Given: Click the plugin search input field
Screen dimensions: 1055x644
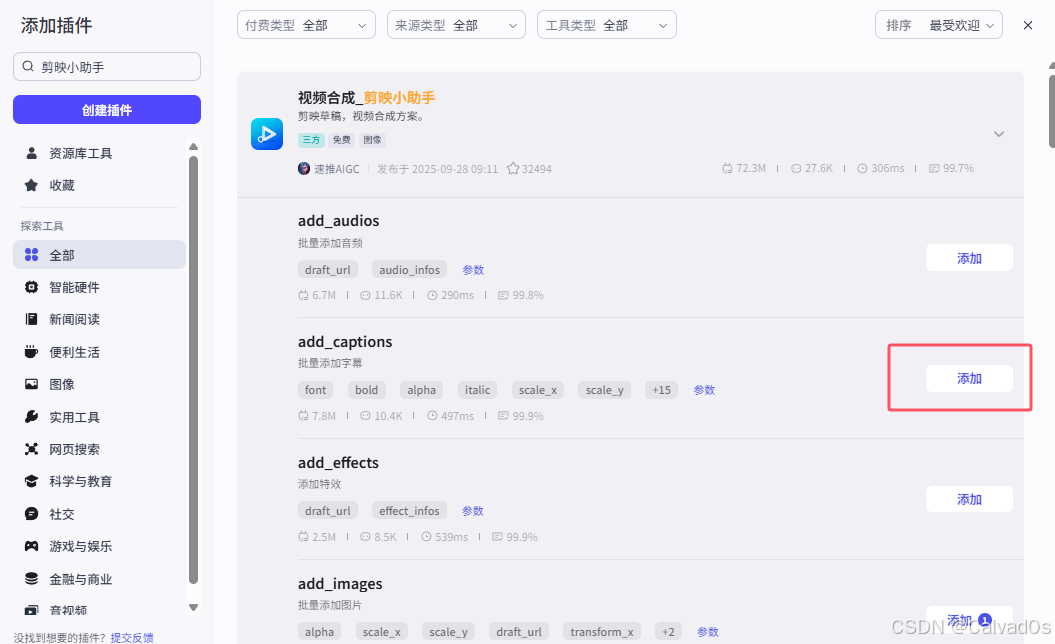Looking at the screenshot, I should (106, 67).
